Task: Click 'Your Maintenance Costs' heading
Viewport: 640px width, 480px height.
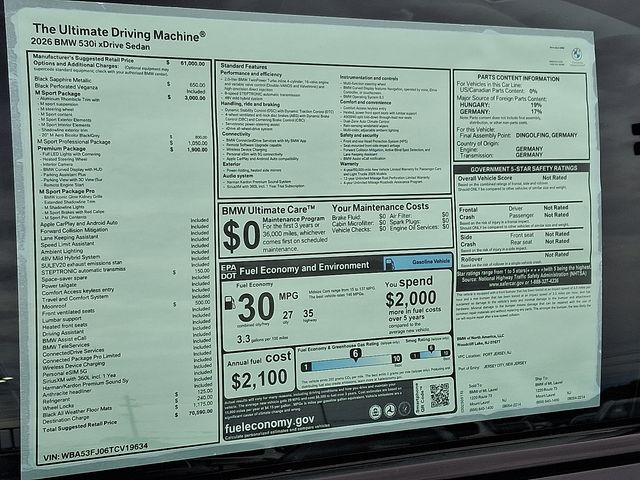Action: [380, 207]
